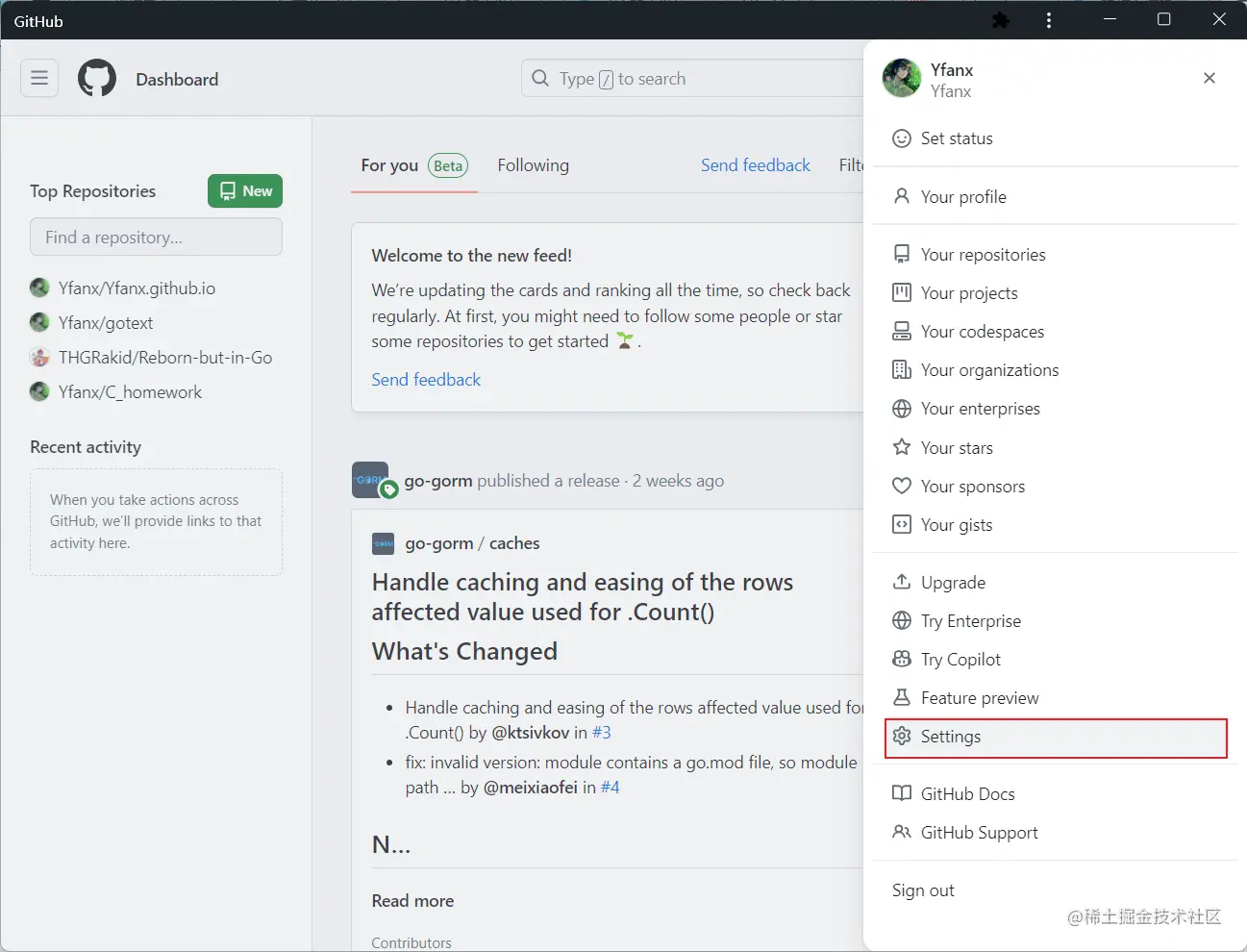
Task: Click the extensions puzzle icon in title bar
Action: (1001, 20)
